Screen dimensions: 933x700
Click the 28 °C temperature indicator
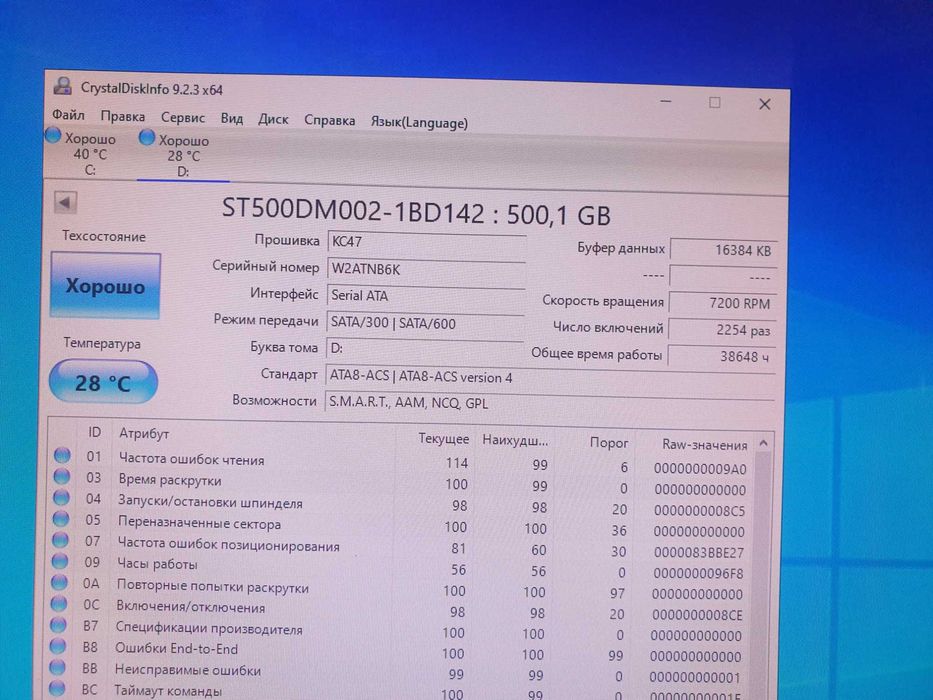103,383
